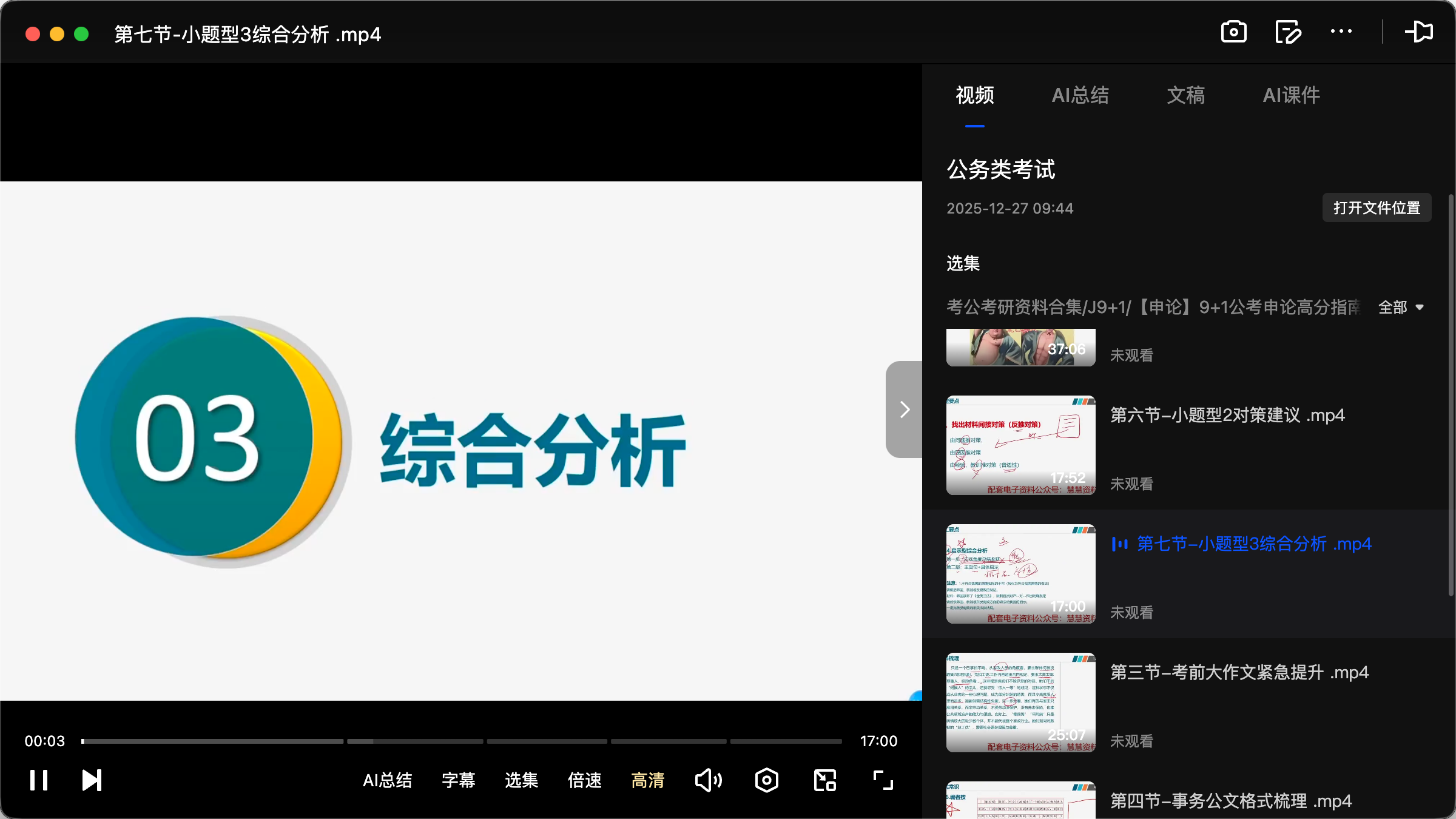1456x819 pixels.
Task: Adjust volume via the speaker icon
Action: [x=709, y=780]
